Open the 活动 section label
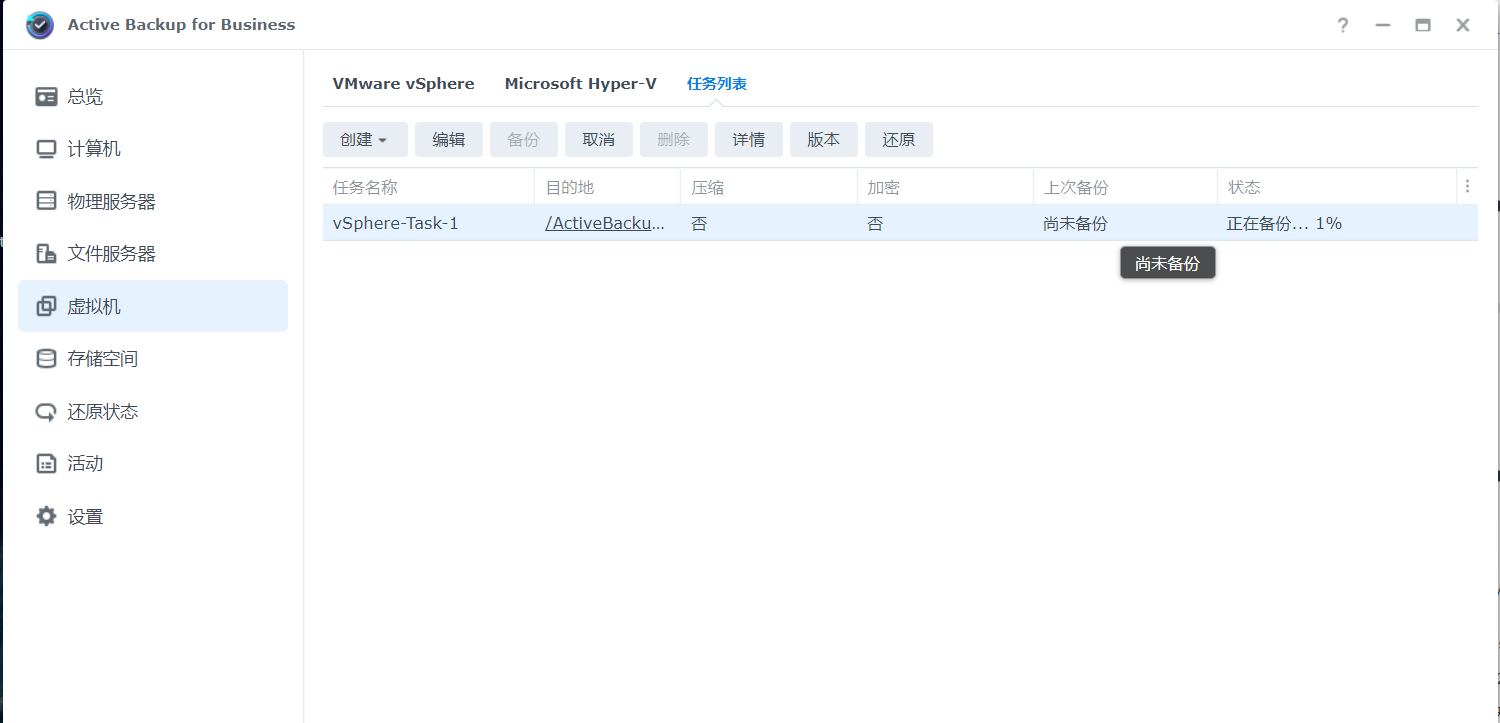Image resolution: width=1500 pixels, height=723 pixels. tap(85, 463)
